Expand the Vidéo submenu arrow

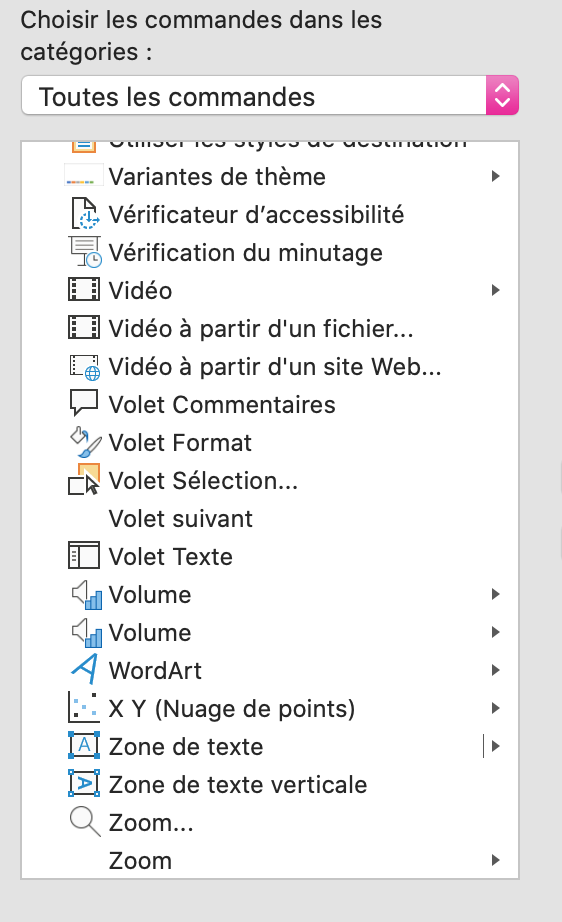[x=496, y=290]
